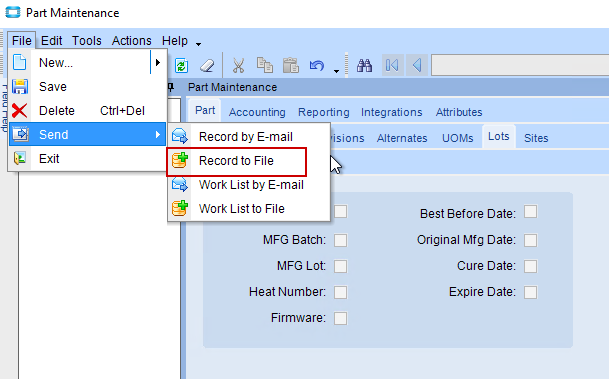Expand the Send submenu arrow
Image resolution: width=609 pixels, height=379 pixels.
158,134
